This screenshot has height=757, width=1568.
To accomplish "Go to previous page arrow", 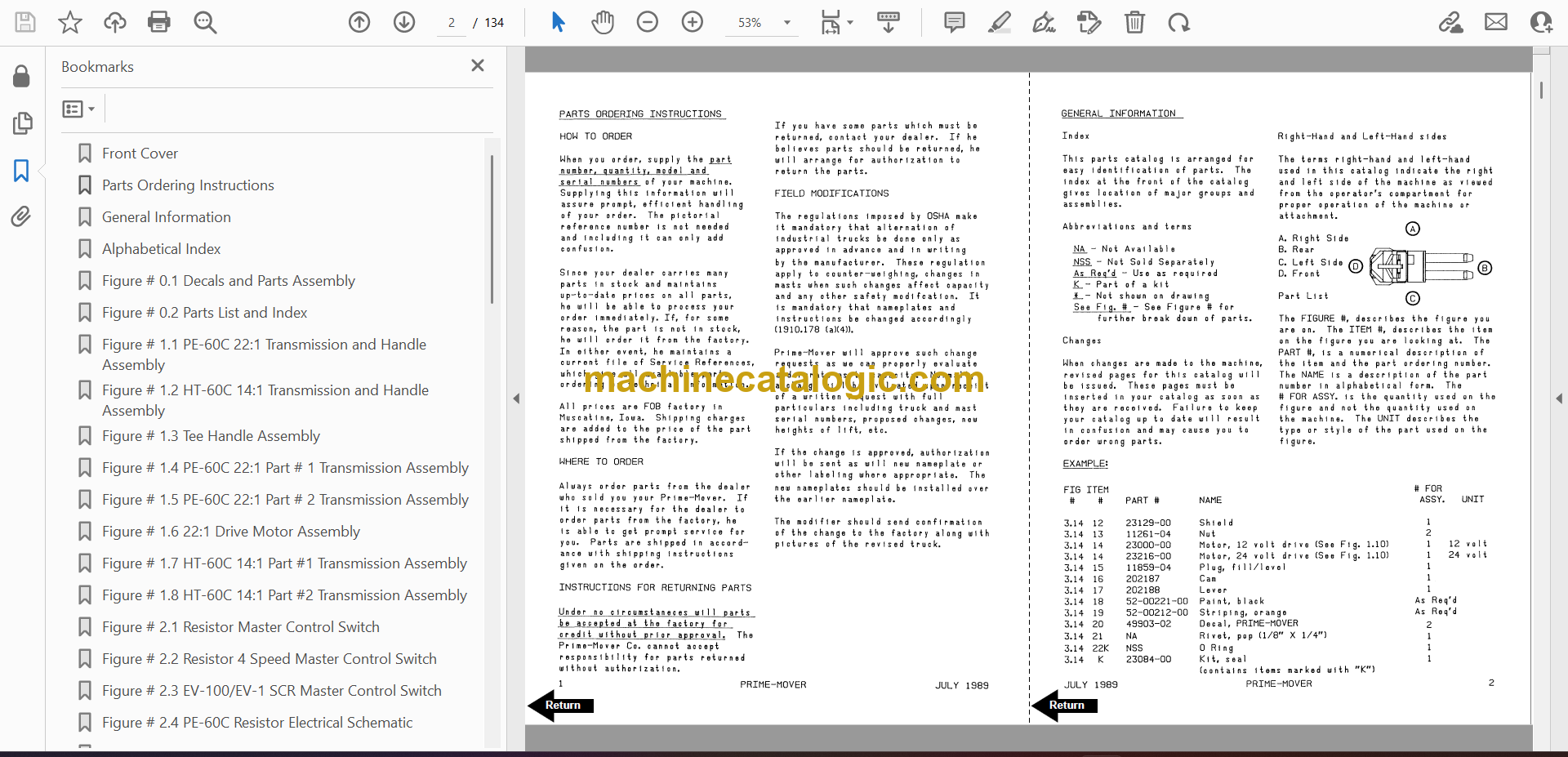I will click(x=359, y=22).
